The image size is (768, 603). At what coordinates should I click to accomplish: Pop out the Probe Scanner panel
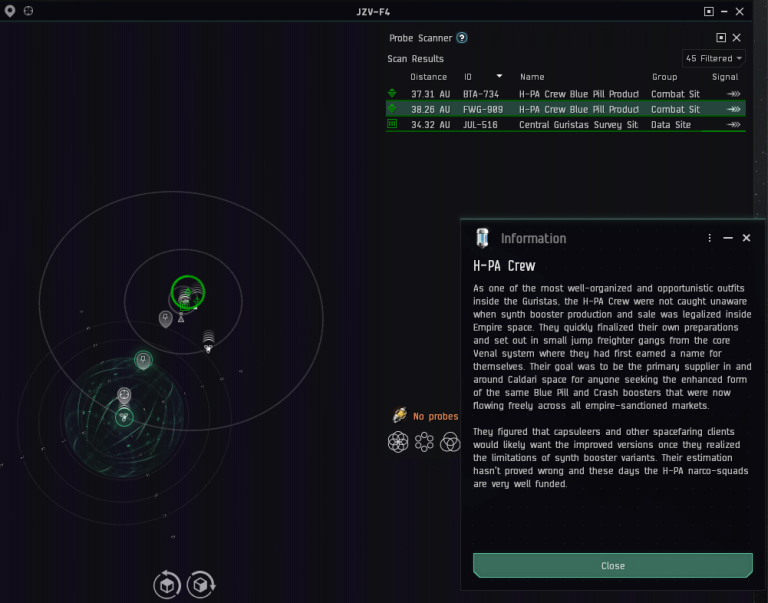(x=720, y=38)
